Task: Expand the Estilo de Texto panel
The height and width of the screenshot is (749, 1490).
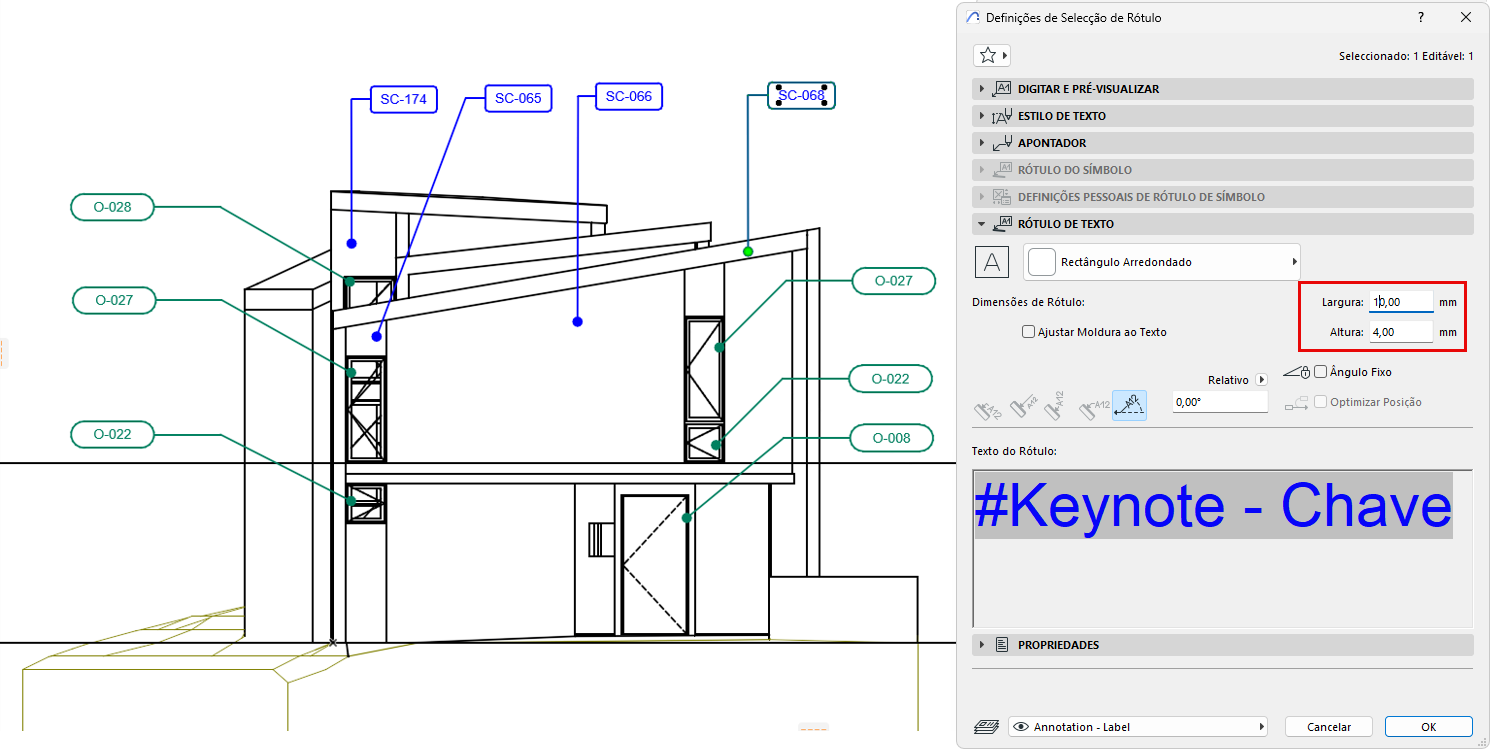Action: tap(1223, 116)
